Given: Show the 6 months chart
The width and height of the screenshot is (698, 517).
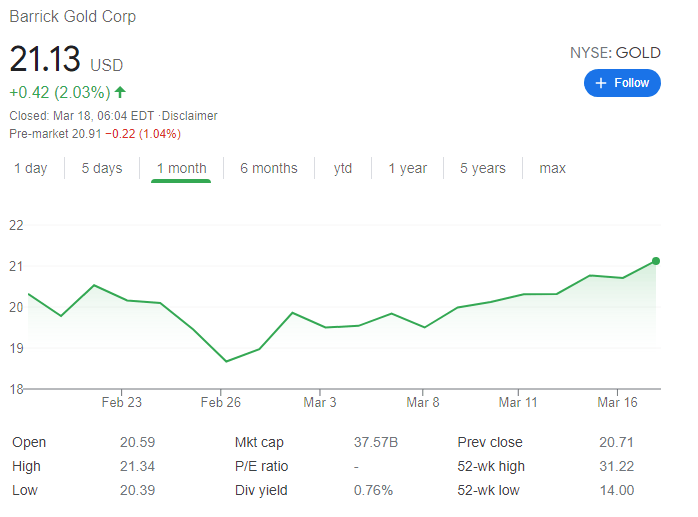Looking at the screenshot, I should point(269,168).
